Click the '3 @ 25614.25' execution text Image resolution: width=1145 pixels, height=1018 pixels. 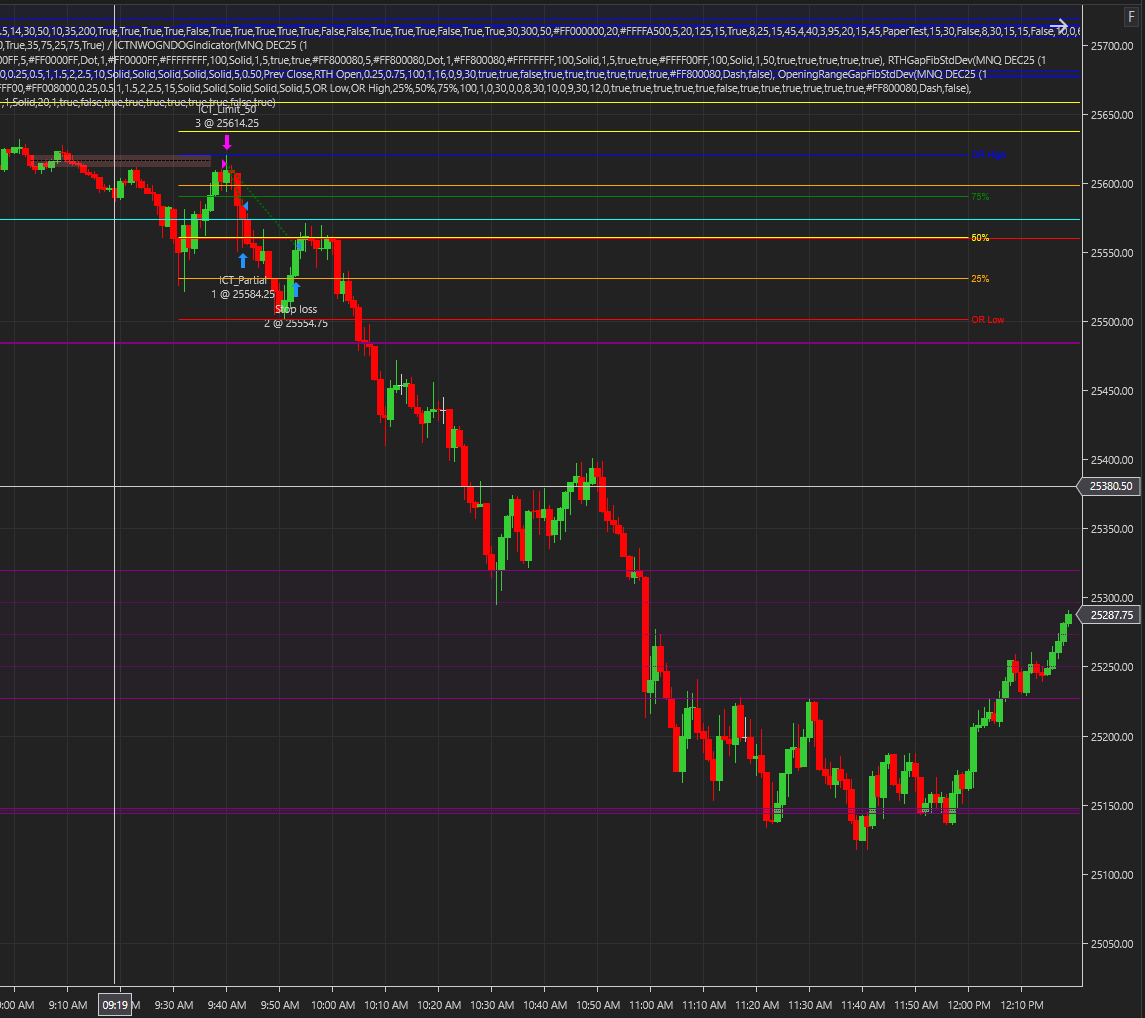(x=227, y=123)
